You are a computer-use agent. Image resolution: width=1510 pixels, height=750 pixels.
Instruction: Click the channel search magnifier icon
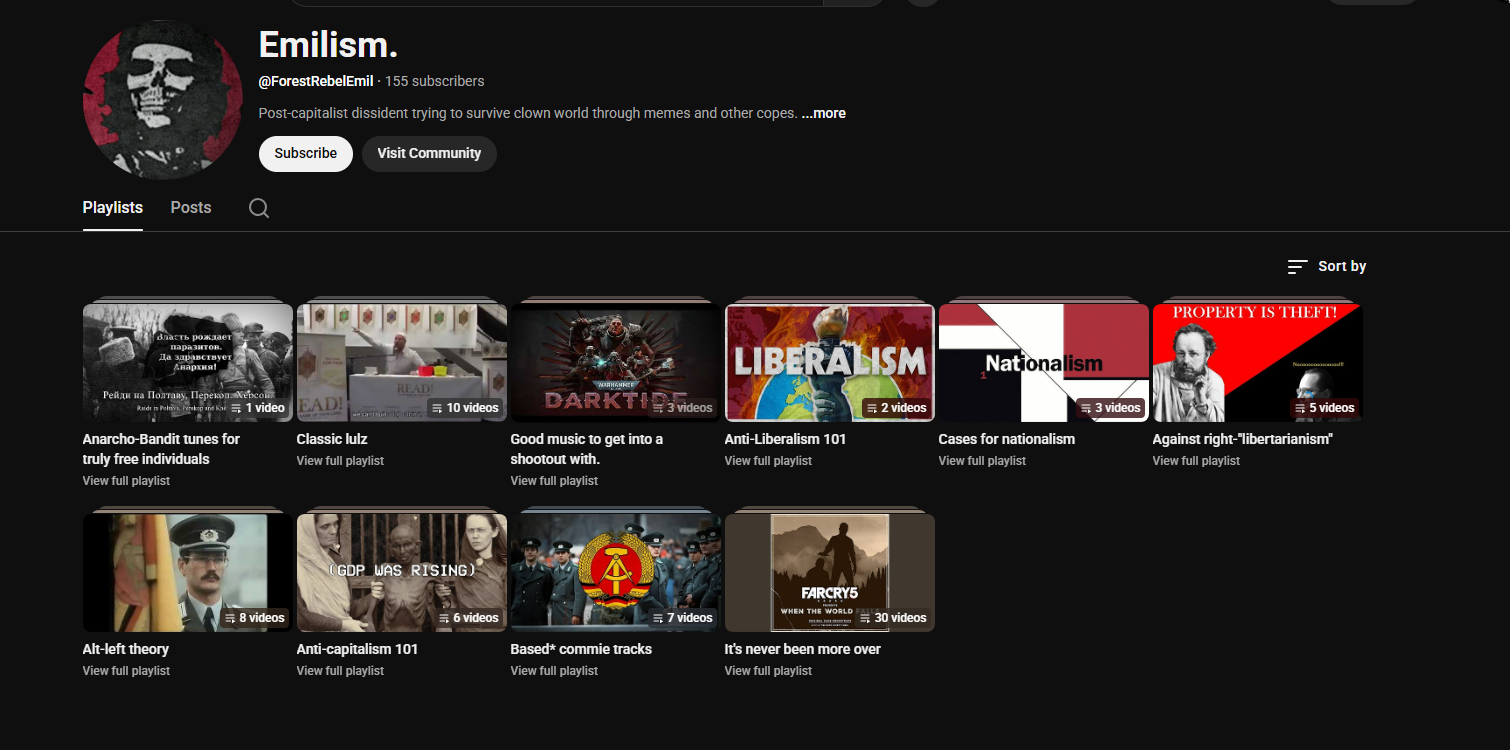(x=259, y=208)
